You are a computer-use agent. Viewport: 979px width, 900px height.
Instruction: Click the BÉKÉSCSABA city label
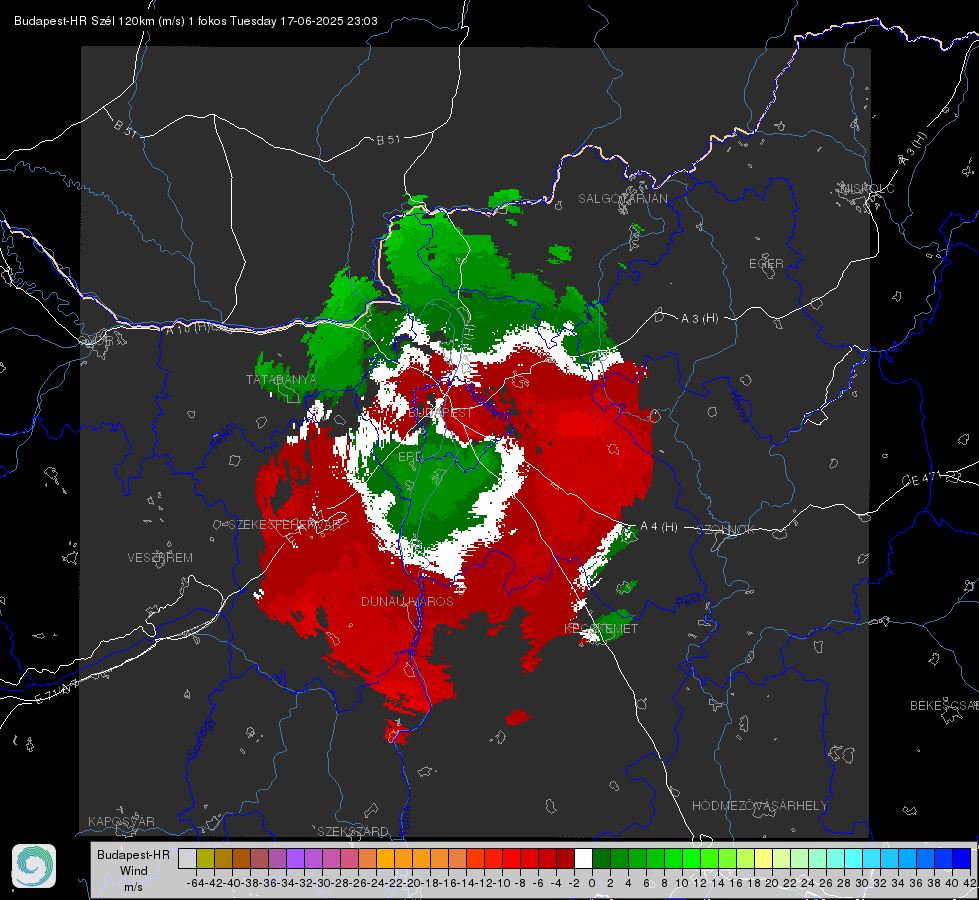tap(944, 706)
